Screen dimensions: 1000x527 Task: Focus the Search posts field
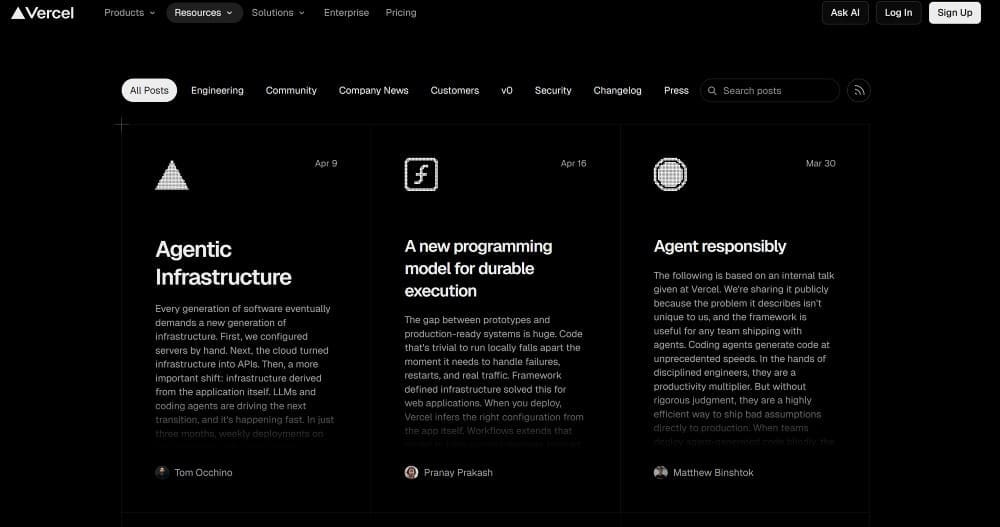[770, 91]
